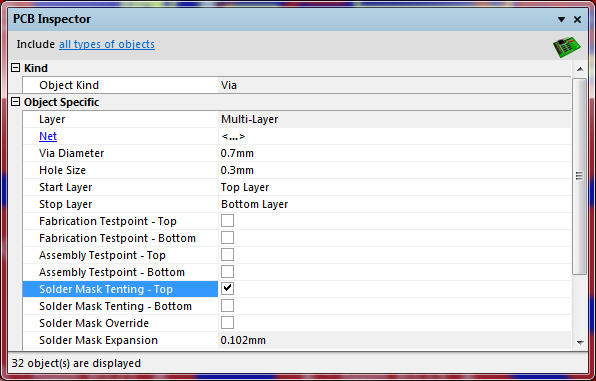Click the Object Kind value Via
Screen dimensions: 596x381
pos(395,85)
